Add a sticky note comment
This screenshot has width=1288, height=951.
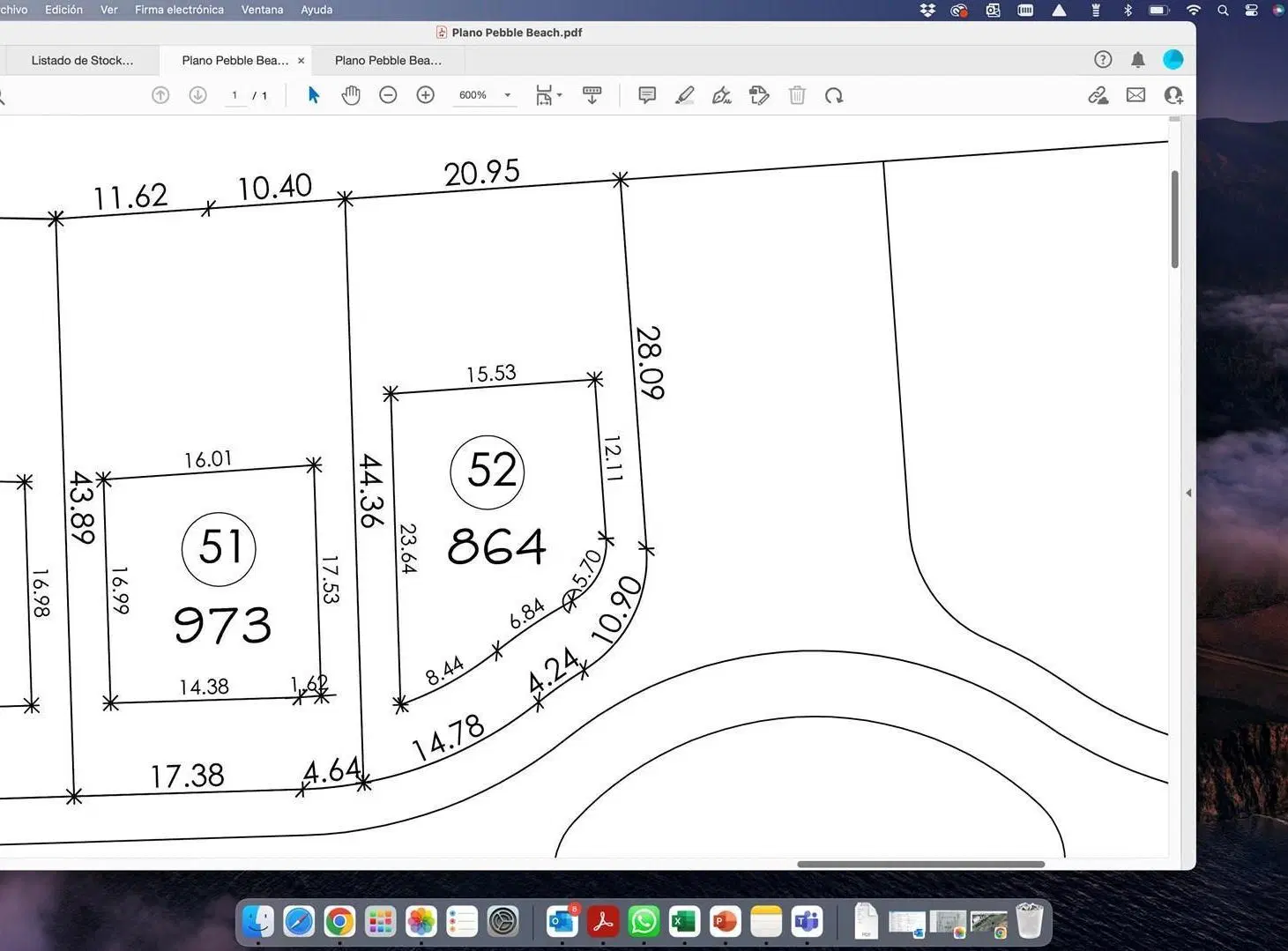pyautogui.click(x=647, y=95)
